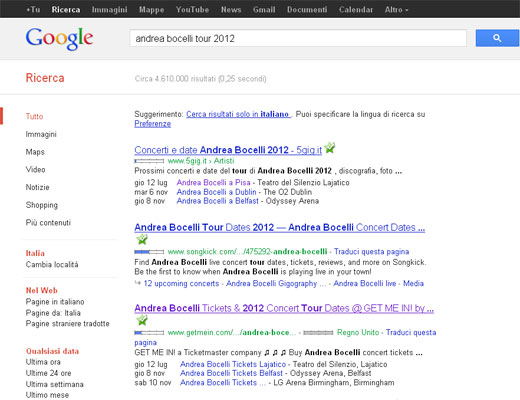Click rating bar beside www.5gig.it URL
Image resolution: width=520 pixels, height=400 pixels.
149,161
